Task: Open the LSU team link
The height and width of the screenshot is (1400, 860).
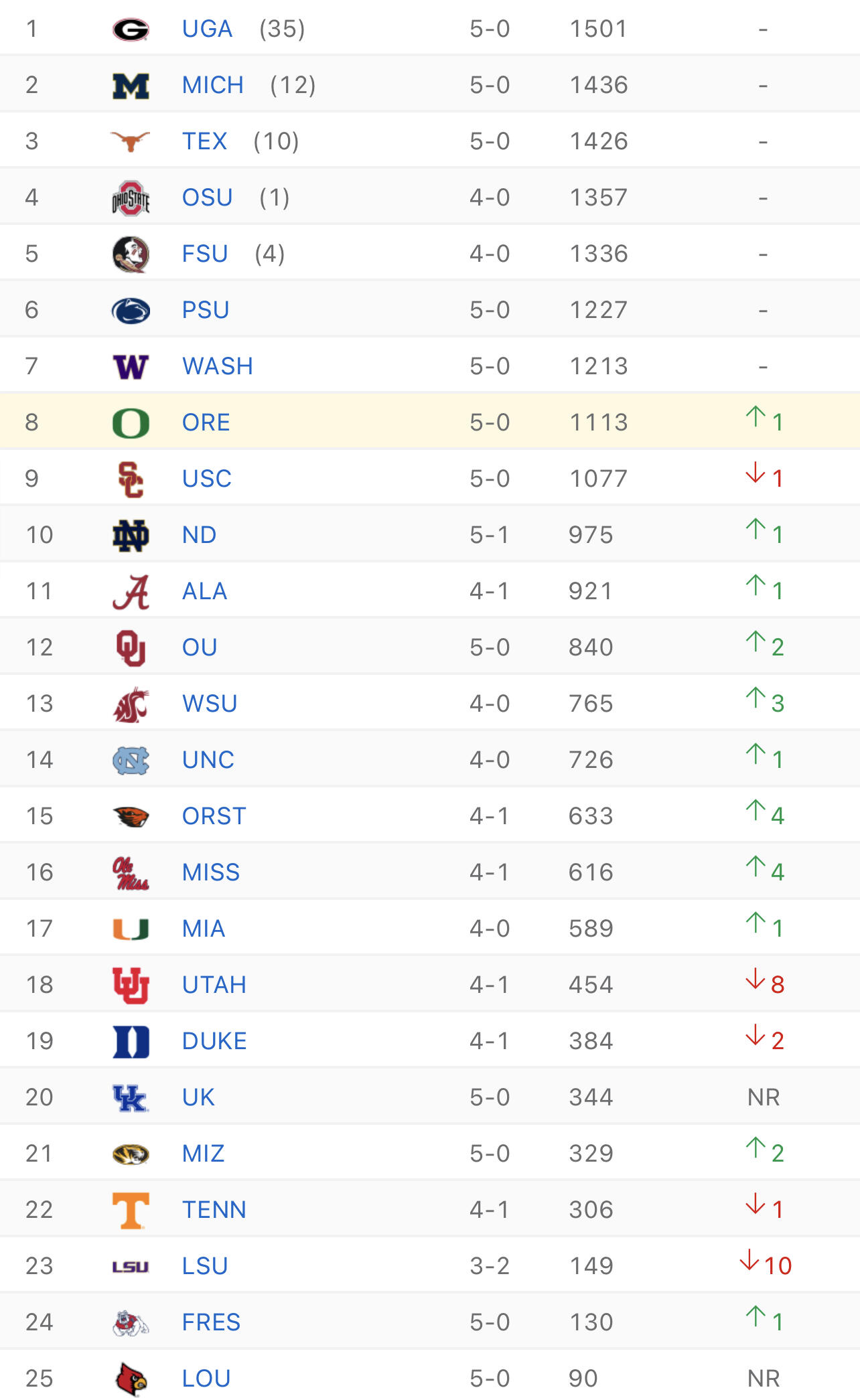Action: coord(205,1266)
